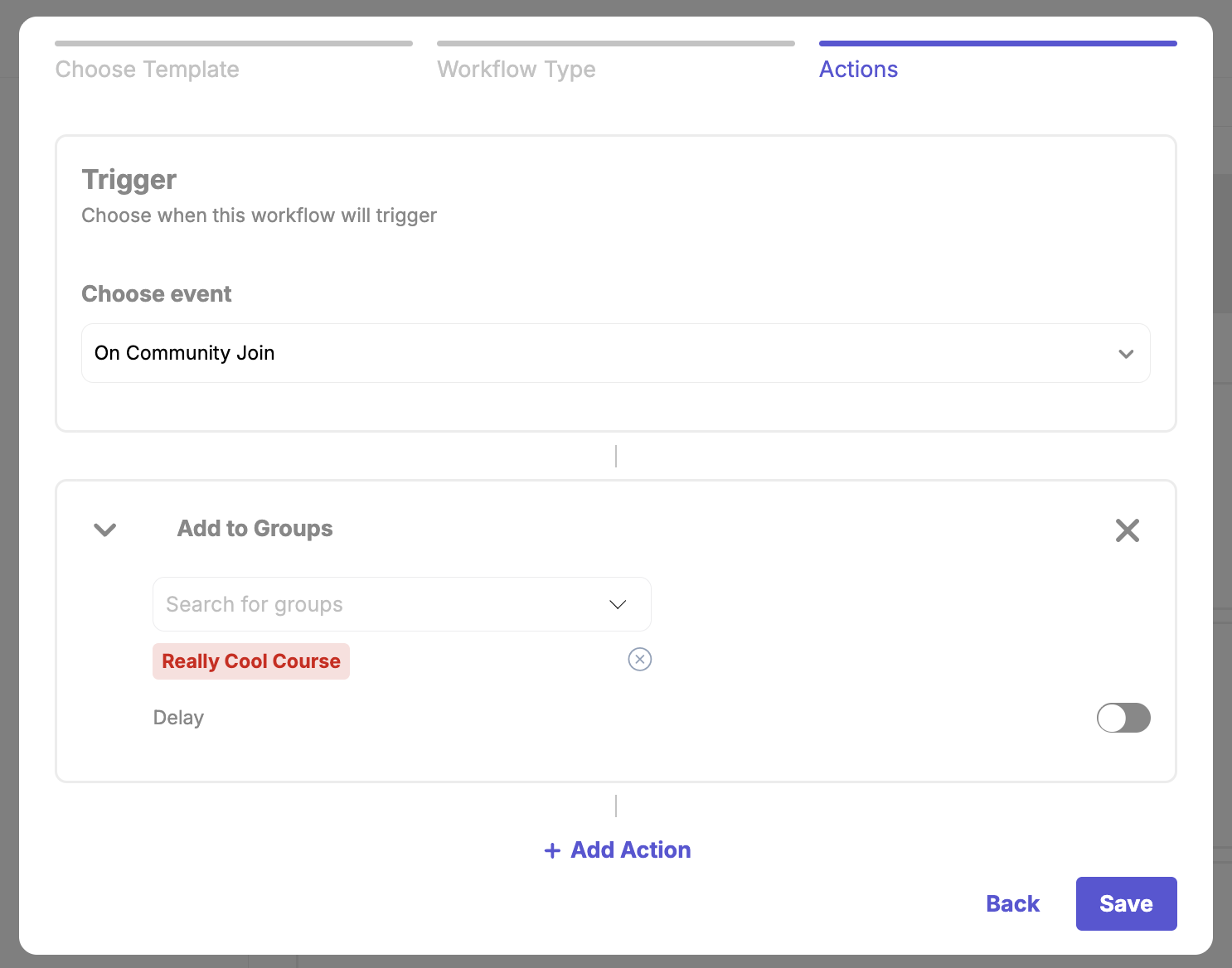Screen dimensions: 1232x968
Task: Click the Add Action link
Action: [630, 850]
